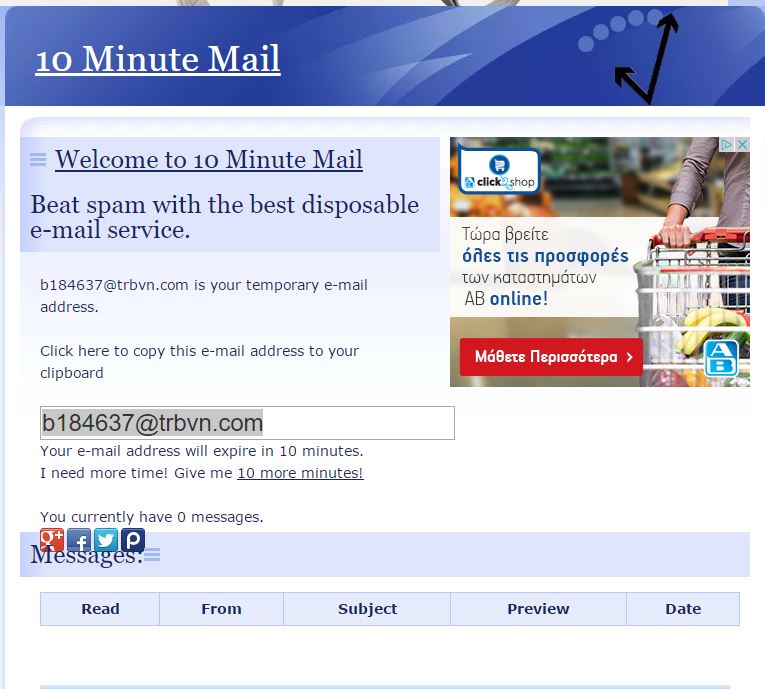Click the Pinterest share icon
Viewport: 765px width, 689px height.
[133, 540]
